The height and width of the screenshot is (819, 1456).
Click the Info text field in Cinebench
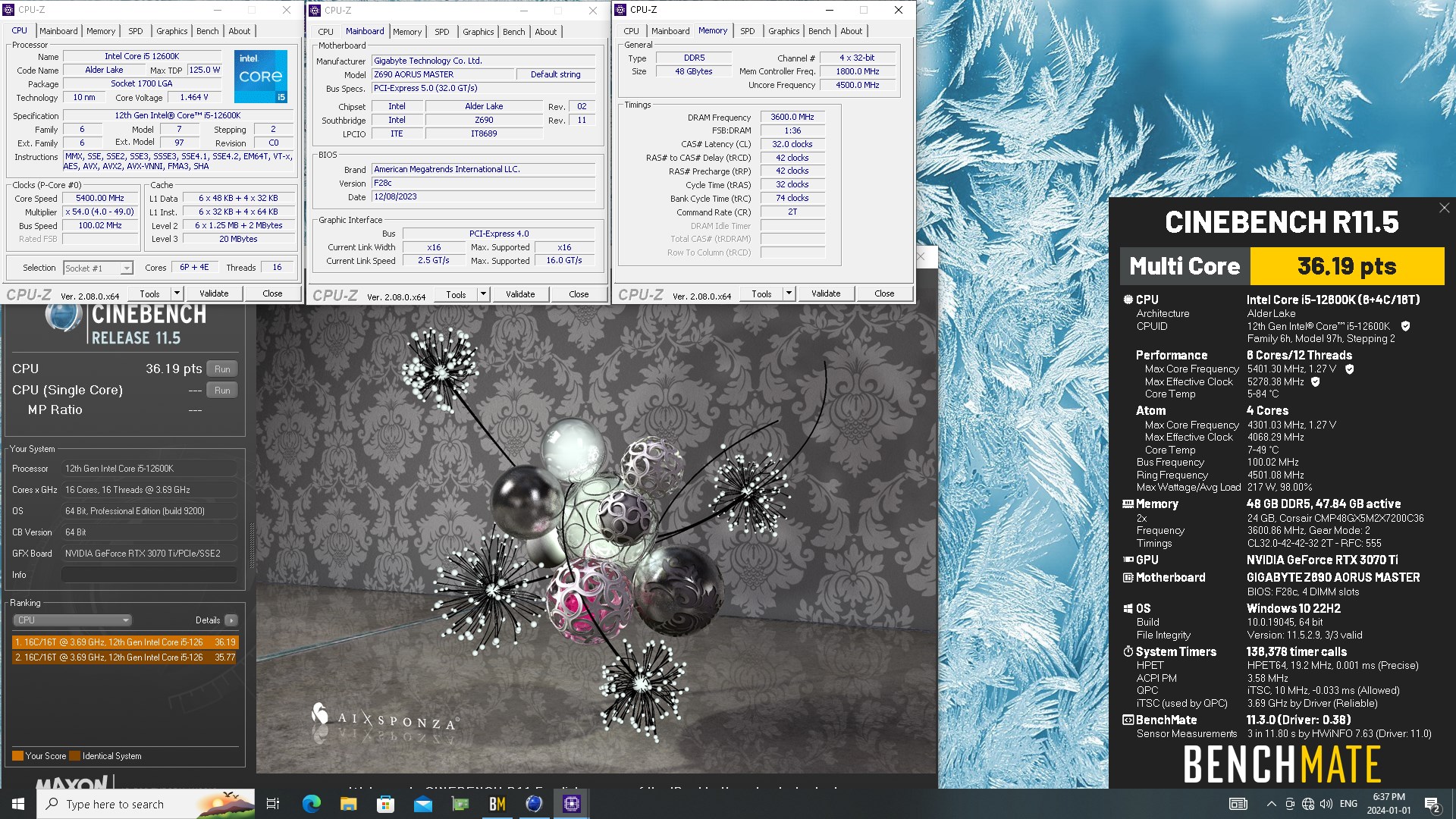[149, 575]
